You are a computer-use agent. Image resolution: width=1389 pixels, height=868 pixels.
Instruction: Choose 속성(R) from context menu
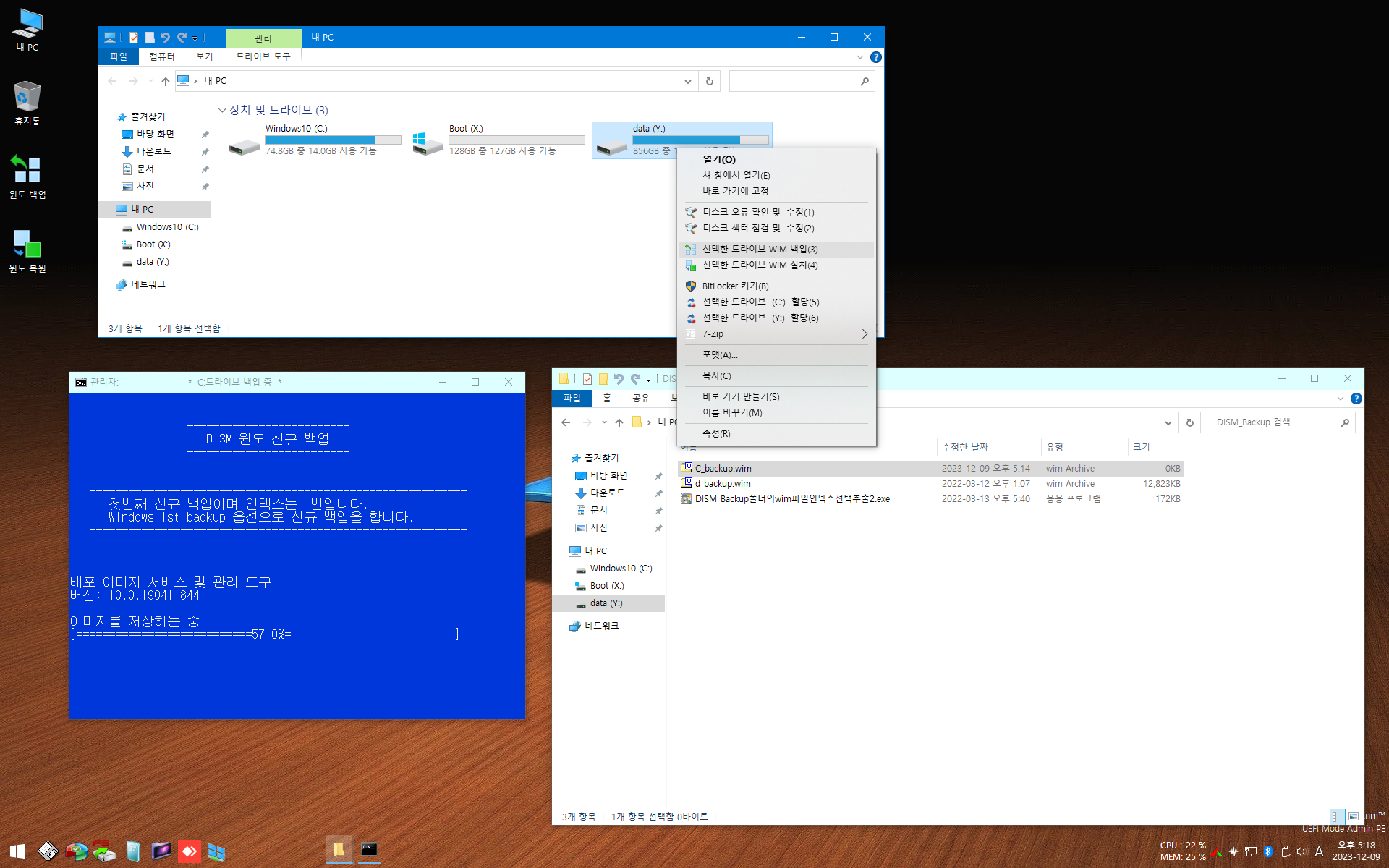[777, 433]
